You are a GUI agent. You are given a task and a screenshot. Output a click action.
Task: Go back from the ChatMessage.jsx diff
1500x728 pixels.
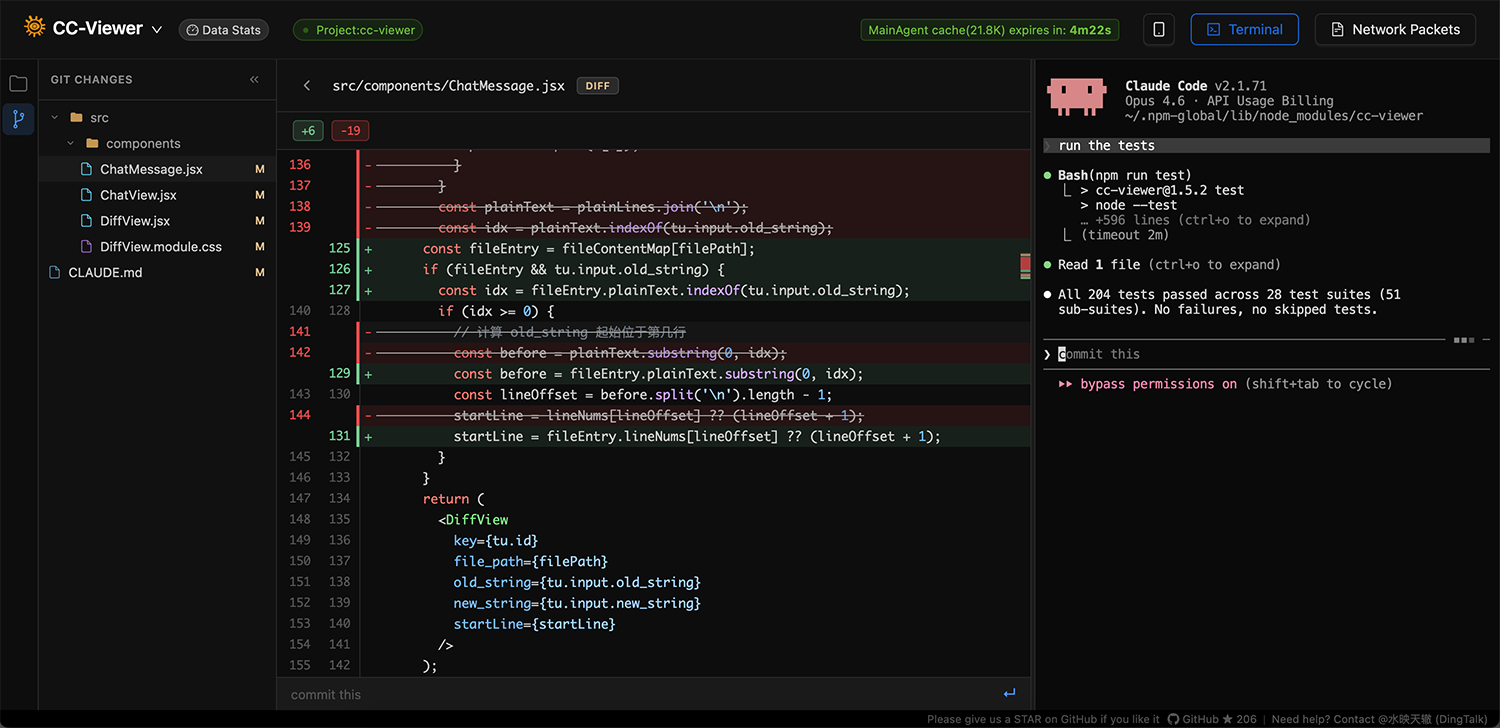[307, 86]
